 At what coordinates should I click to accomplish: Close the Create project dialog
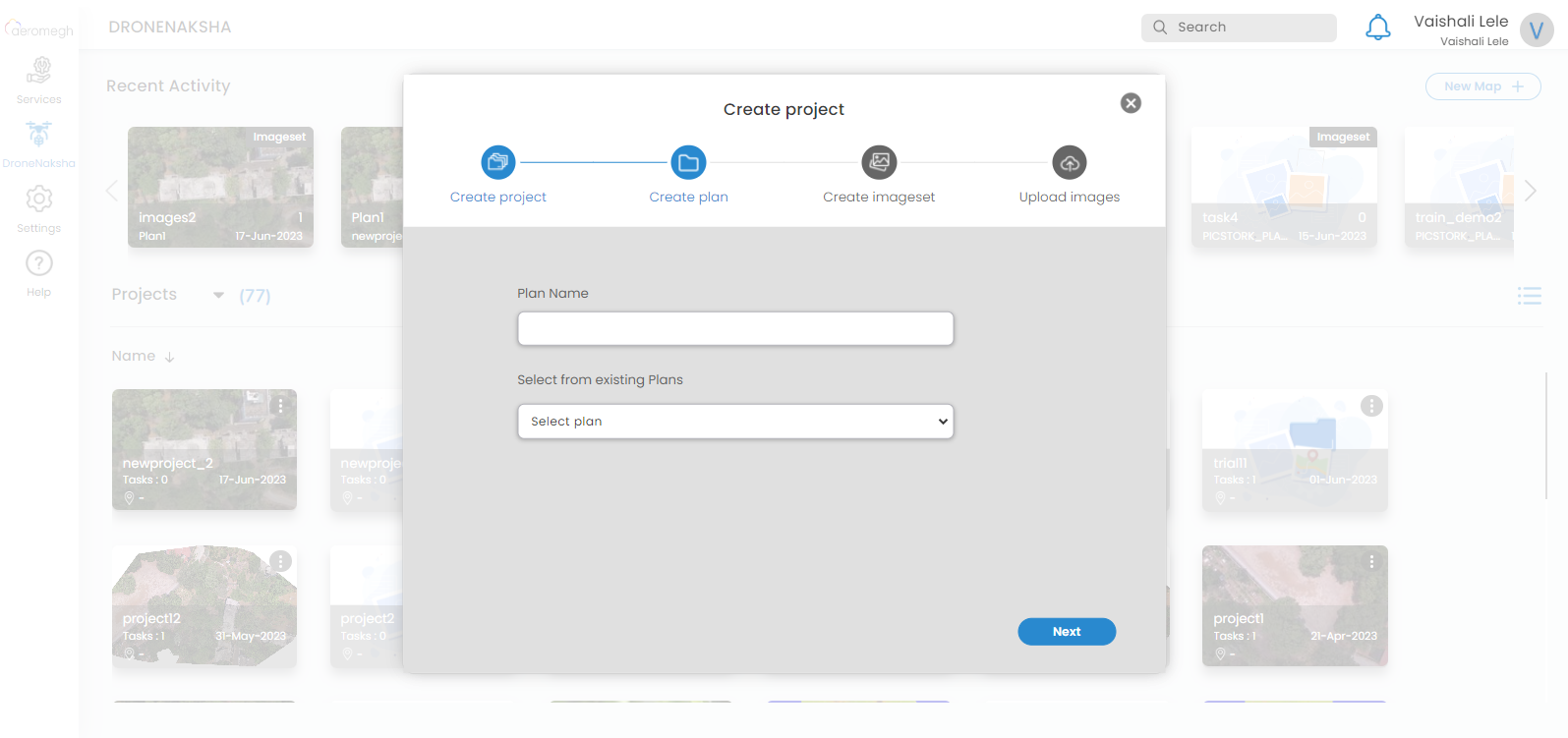pyautogui.click(x=1131, y=103)
